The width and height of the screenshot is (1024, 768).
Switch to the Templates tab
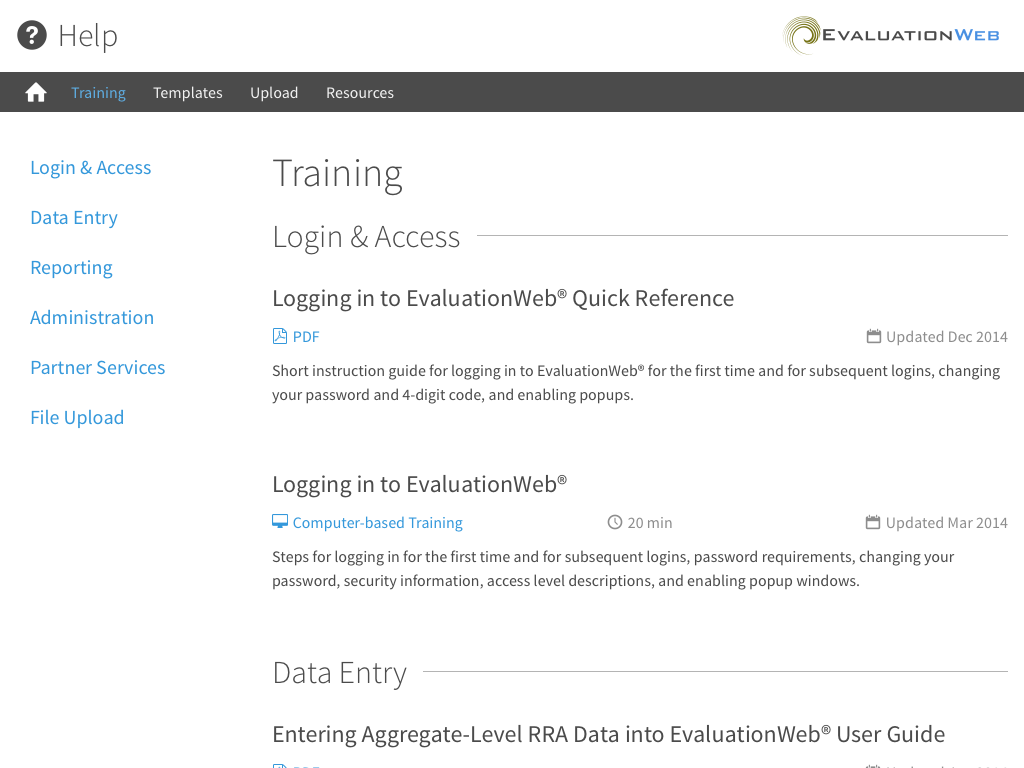(x=188, y=93)
